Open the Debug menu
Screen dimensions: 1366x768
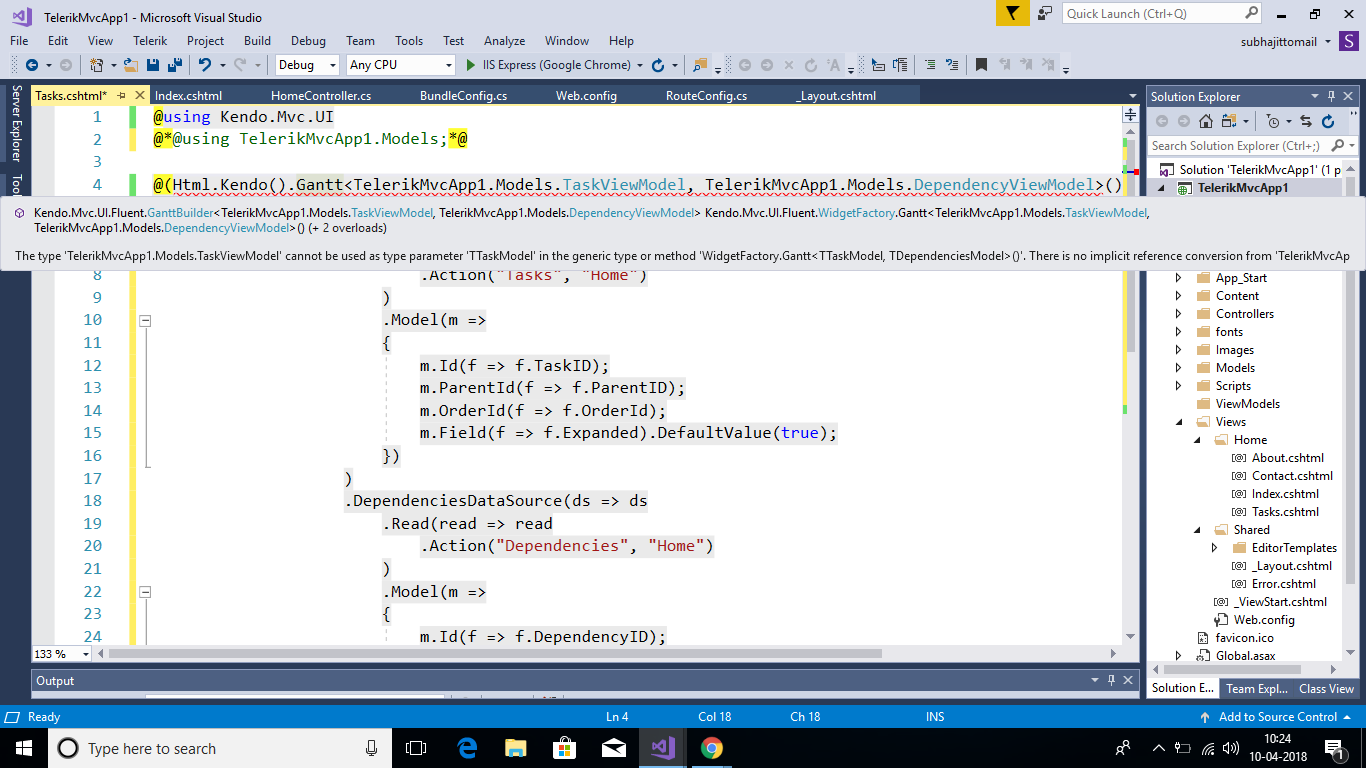coord(308,41)
